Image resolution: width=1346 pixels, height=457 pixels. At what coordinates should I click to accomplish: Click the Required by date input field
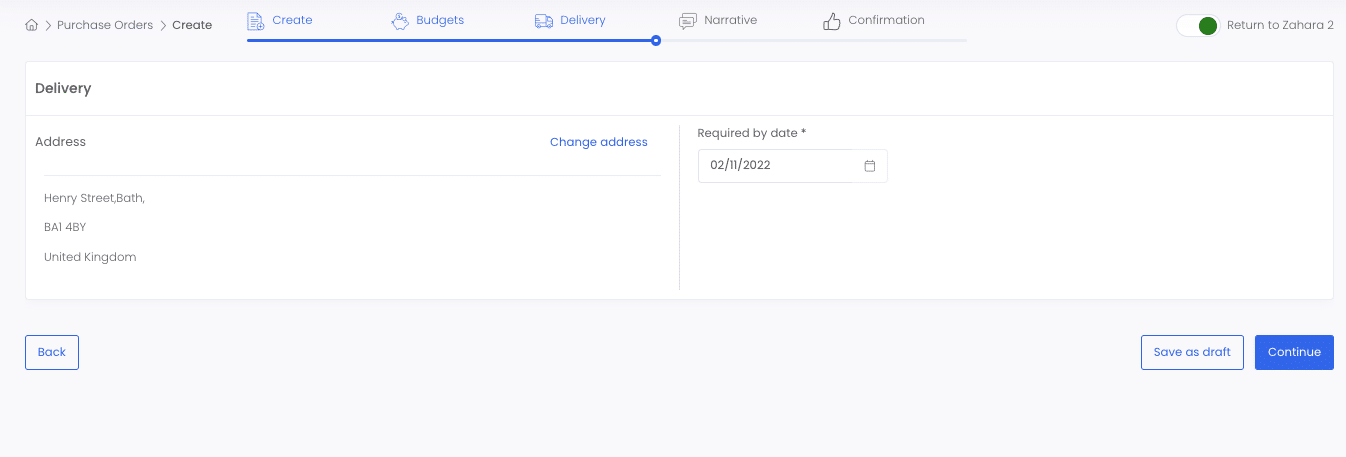point(792,166)
